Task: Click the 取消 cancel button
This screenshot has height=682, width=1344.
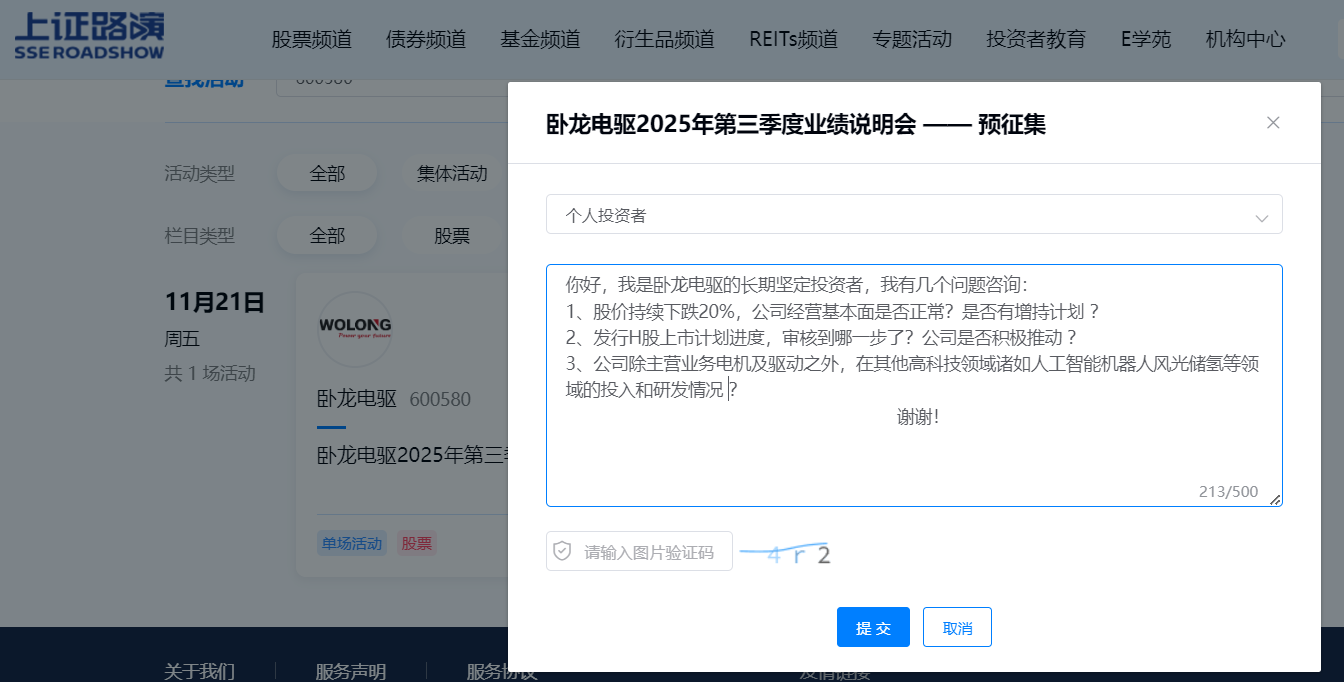Action: (x=957, y=627)
